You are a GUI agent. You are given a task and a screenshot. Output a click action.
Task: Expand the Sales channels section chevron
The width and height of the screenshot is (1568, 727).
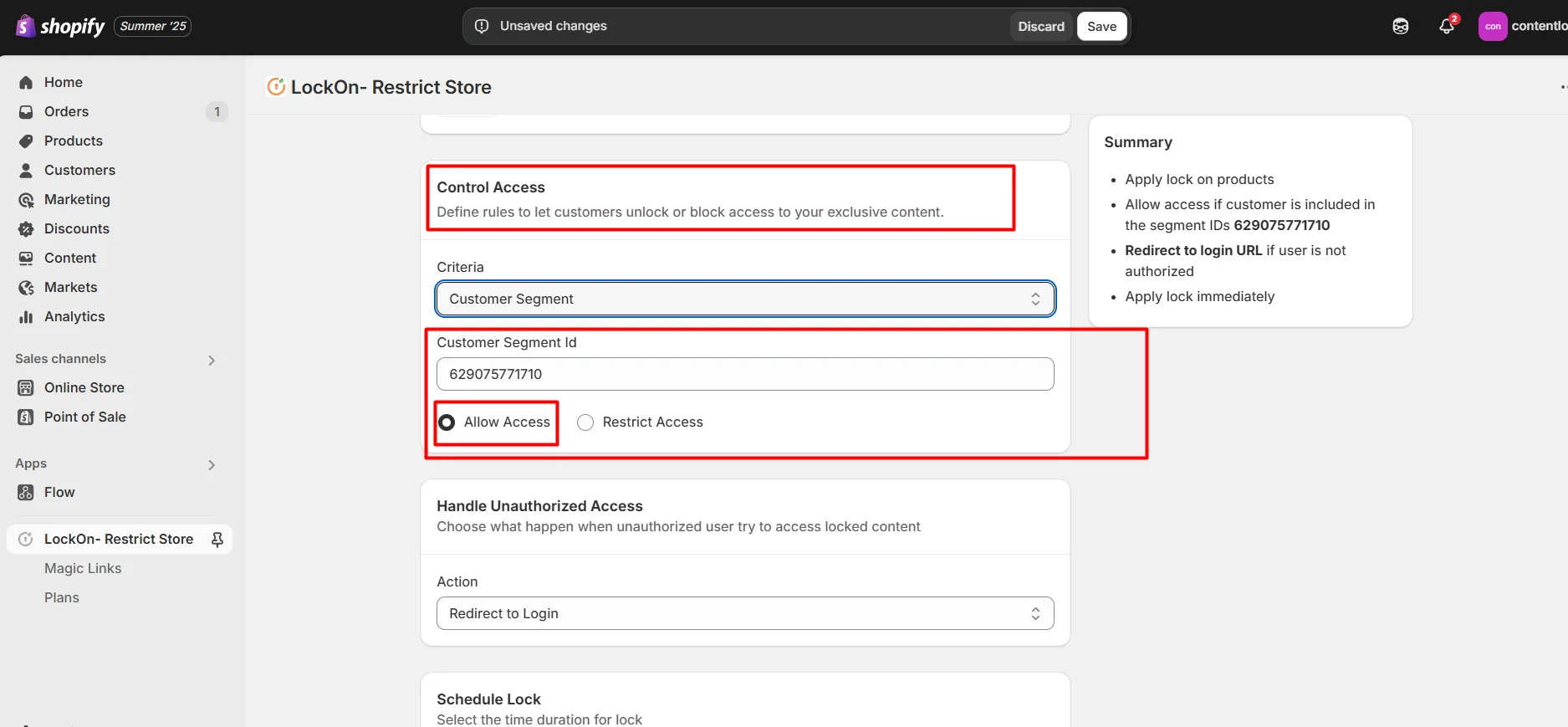click(x=212, y=360)
